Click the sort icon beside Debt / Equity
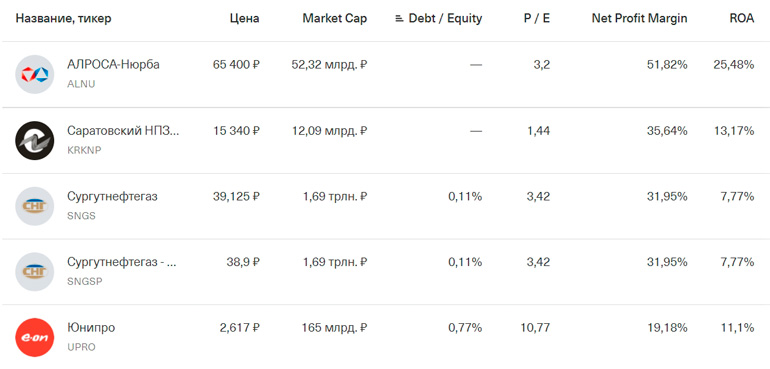The width and height of the screenshot is (770, 369). 399,19
